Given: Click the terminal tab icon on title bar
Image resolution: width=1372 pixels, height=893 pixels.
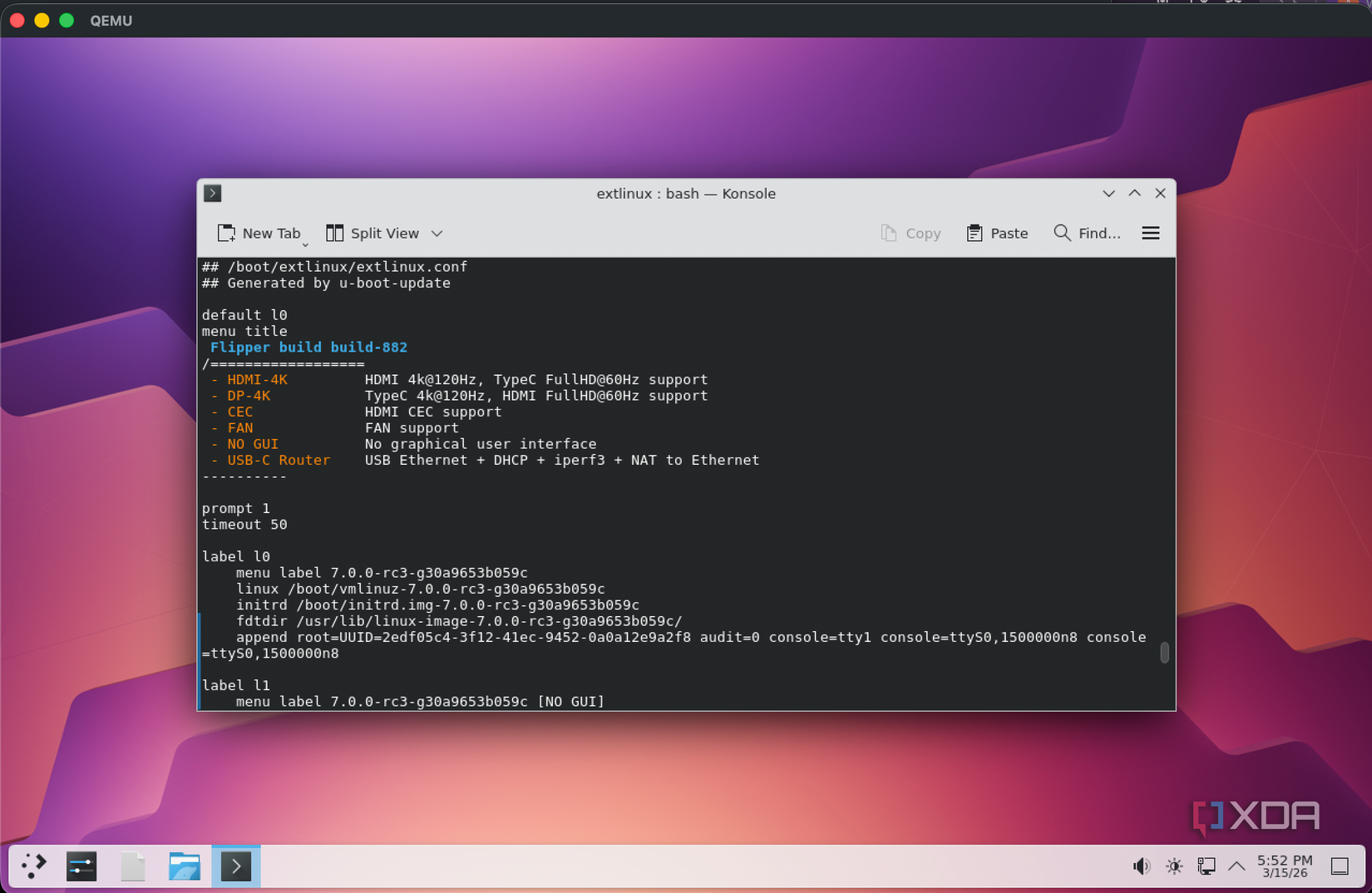Looking at the screenshot, I should (213, 193).
